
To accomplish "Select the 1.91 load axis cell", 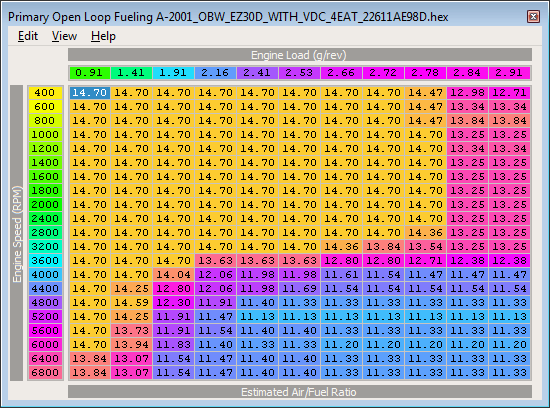I will [x=174, y=73].
